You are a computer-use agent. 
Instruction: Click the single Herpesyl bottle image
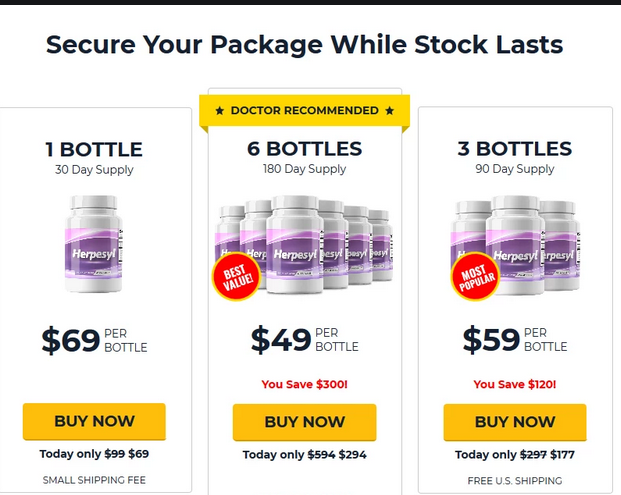(94, 244)
